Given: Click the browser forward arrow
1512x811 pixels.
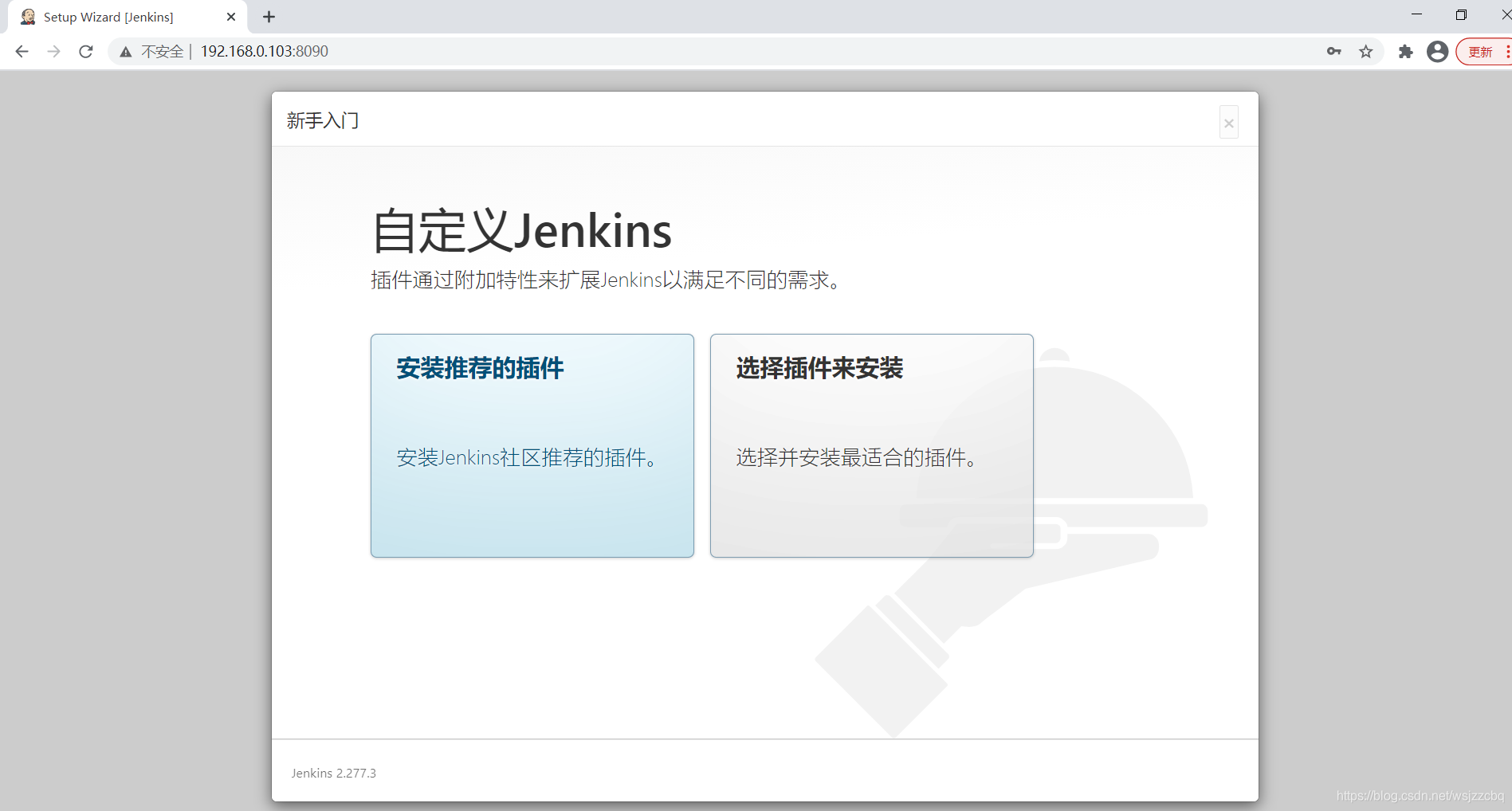Looking at the screenshot, I should (x=53, y=52).
